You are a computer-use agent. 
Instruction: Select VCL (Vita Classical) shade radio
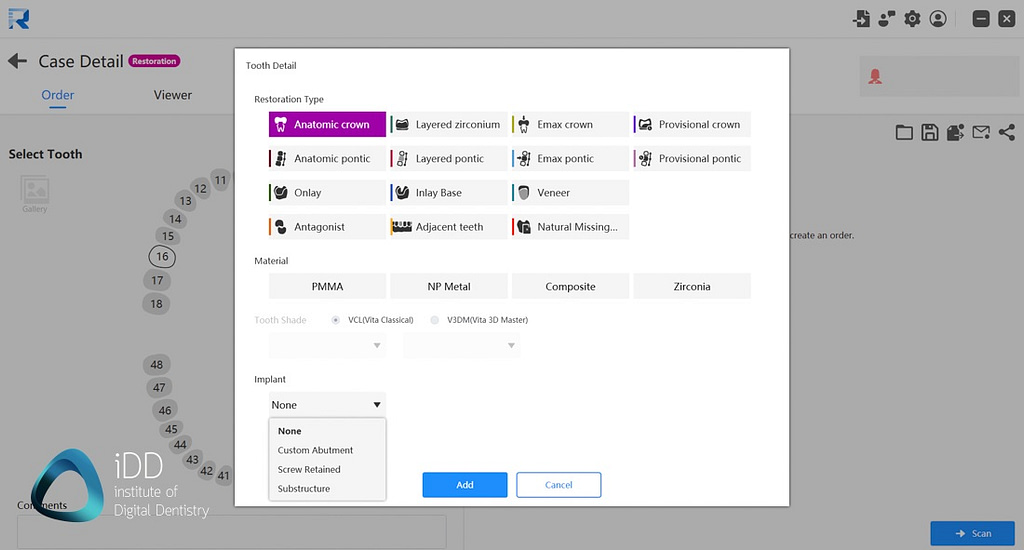336,320
